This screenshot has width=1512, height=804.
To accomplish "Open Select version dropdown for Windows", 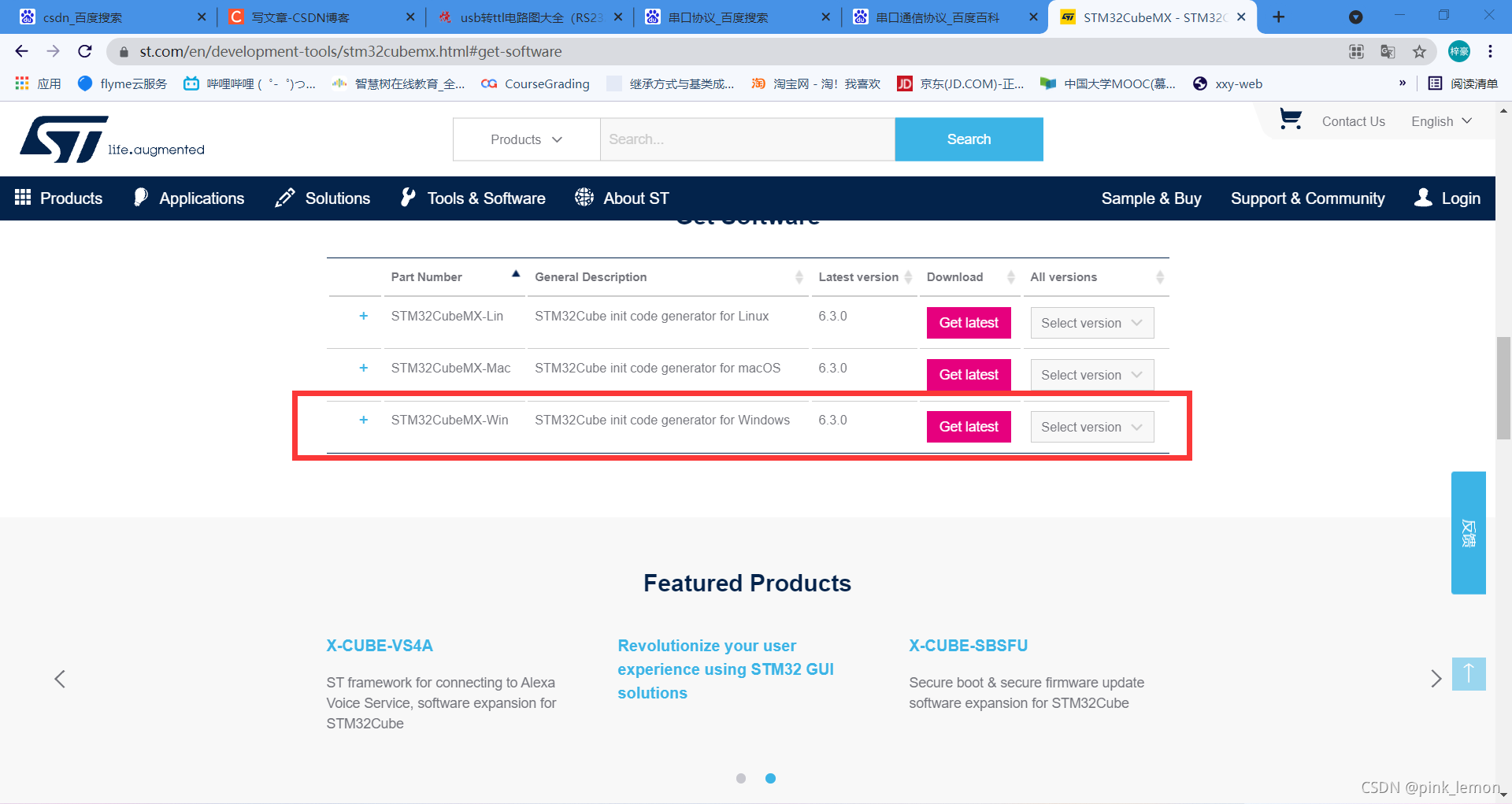I will [x=1091, y=427].
